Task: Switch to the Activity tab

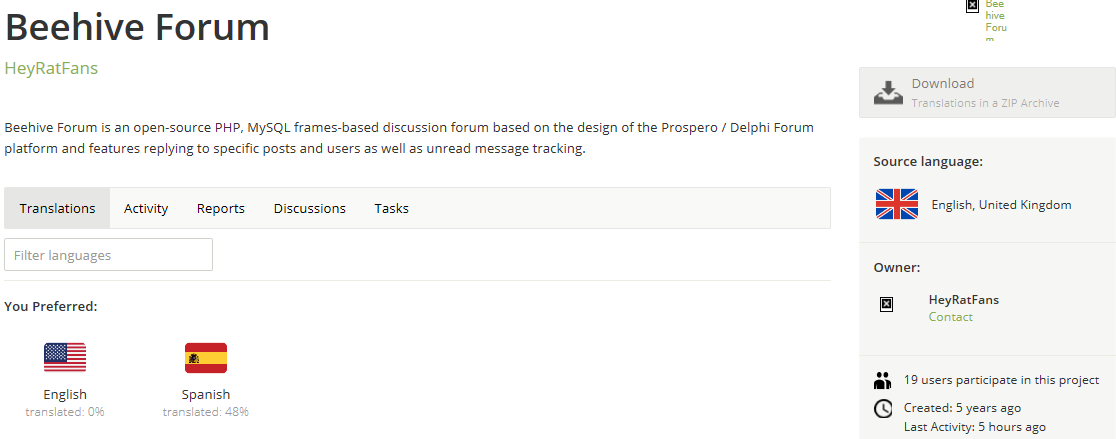Action: click(146, 208)
